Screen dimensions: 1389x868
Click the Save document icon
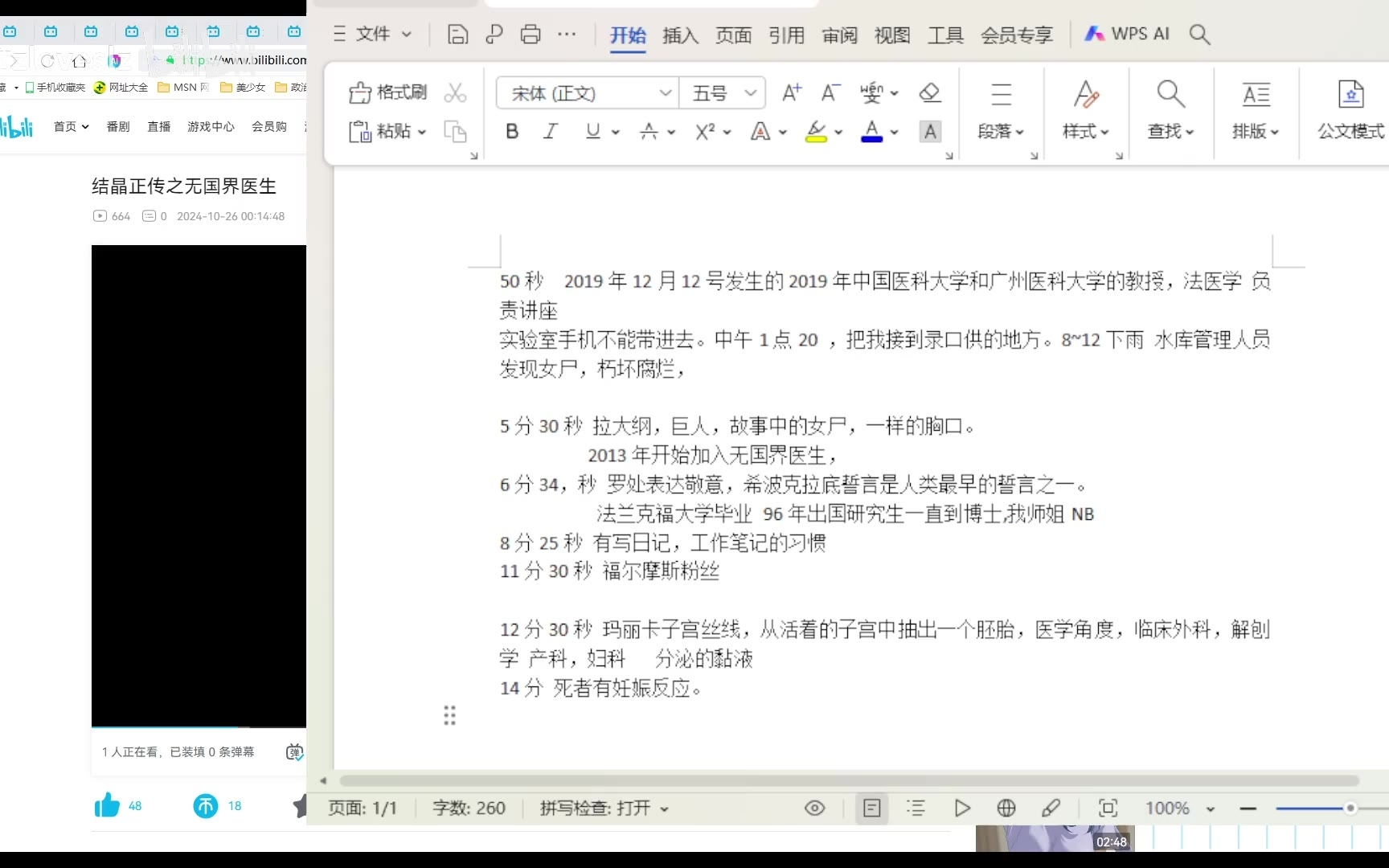(457, 35)
